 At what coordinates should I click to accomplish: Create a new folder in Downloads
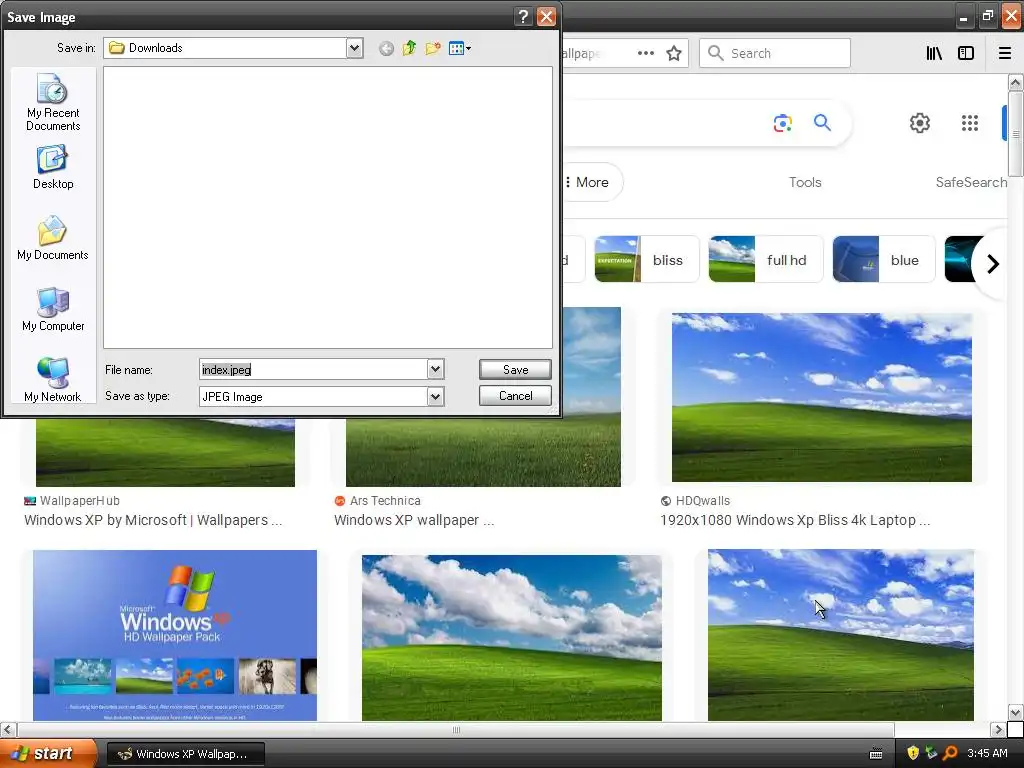coord(433,48)
